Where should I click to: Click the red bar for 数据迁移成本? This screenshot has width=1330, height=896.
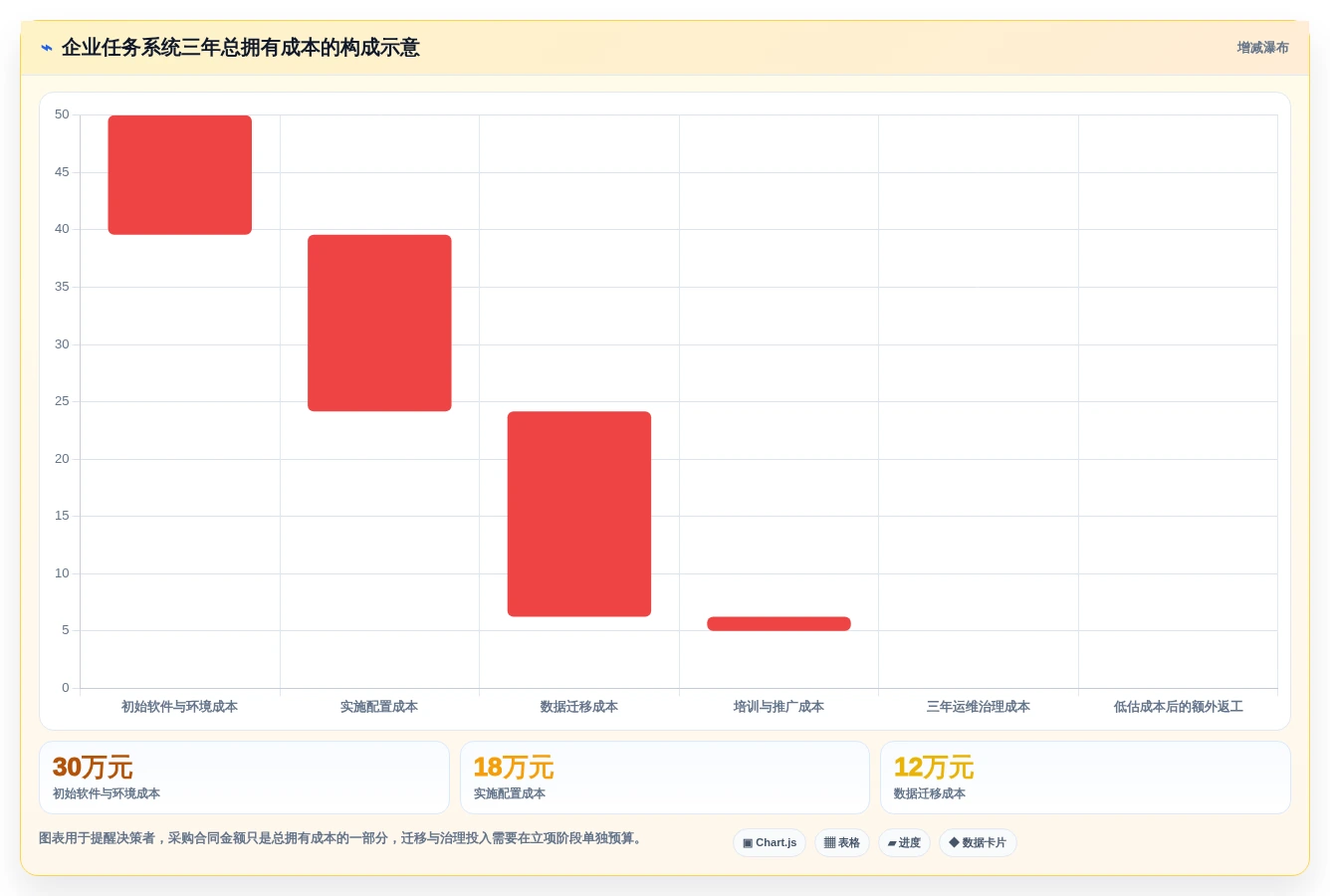coord(579,514)
